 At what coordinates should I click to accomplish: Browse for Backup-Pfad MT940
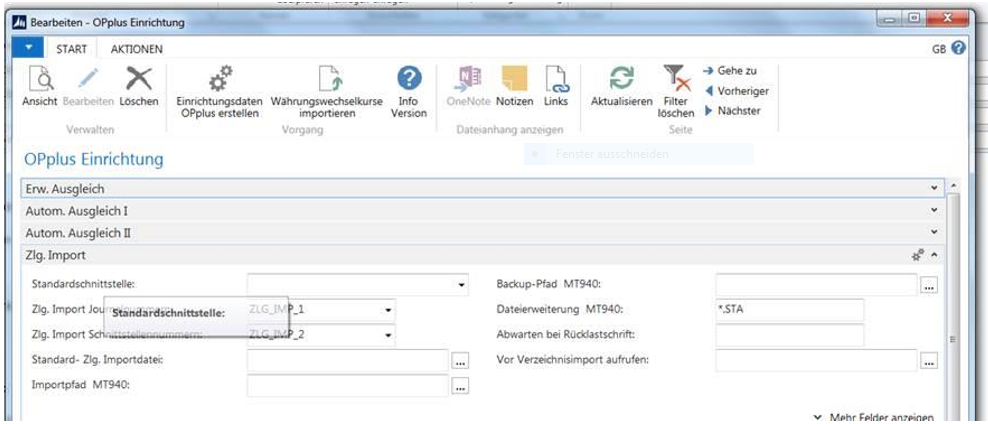[x=929, y=285]
